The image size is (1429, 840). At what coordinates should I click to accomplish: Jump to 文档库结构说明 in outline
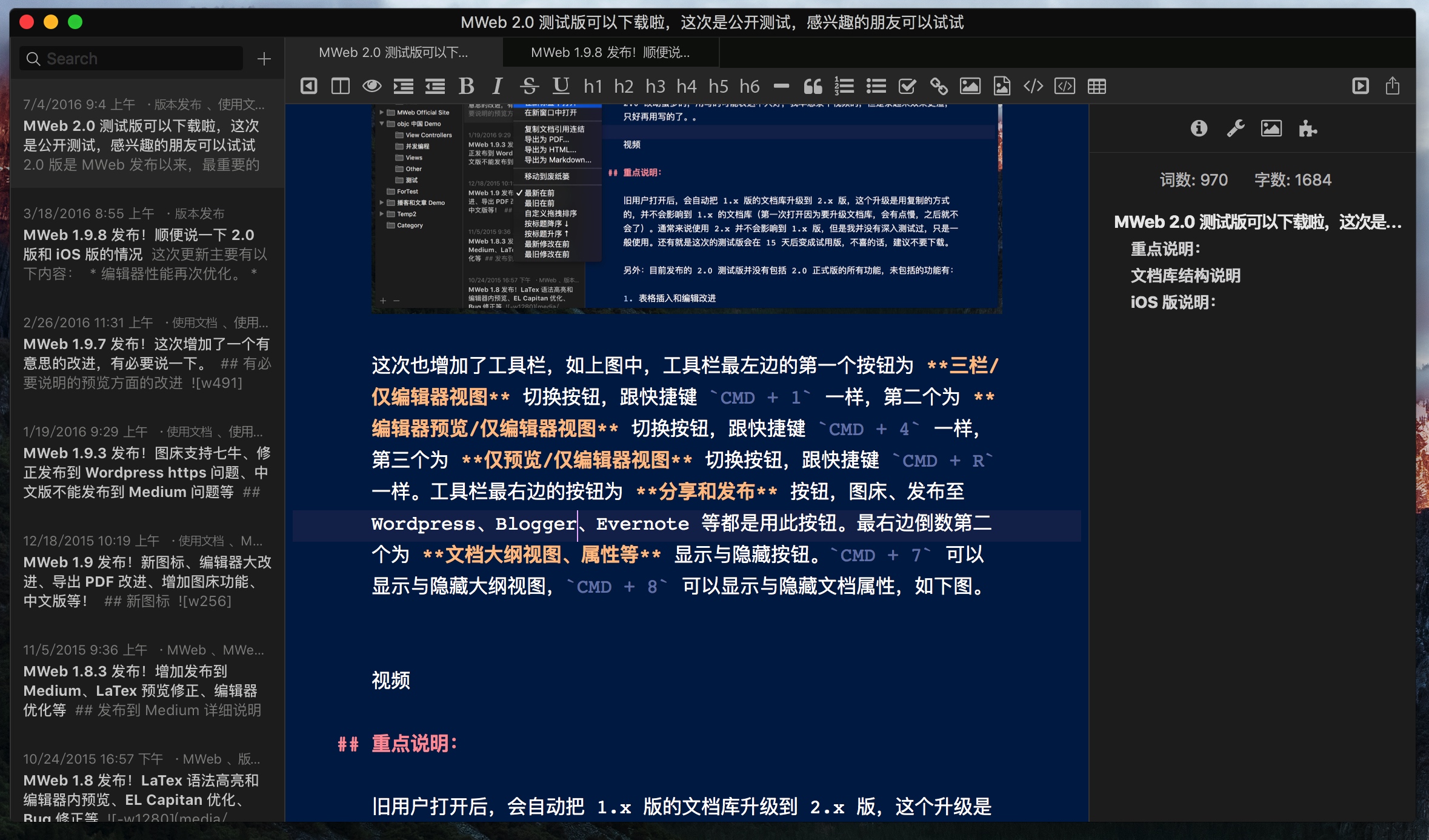1185,276
